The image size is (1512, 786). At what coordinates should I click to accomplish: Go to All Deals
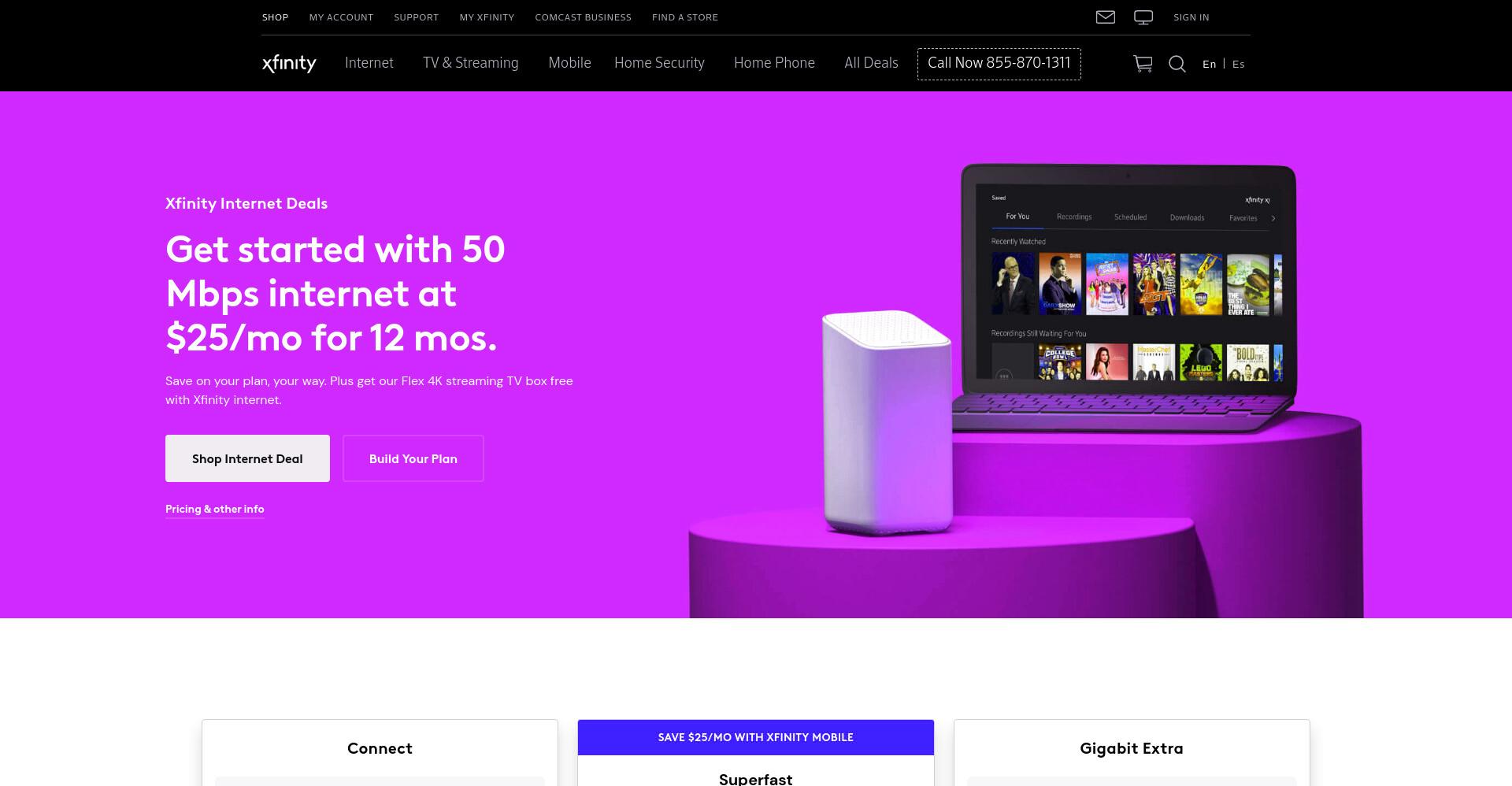pyautogui.click(x=871, y=63)
